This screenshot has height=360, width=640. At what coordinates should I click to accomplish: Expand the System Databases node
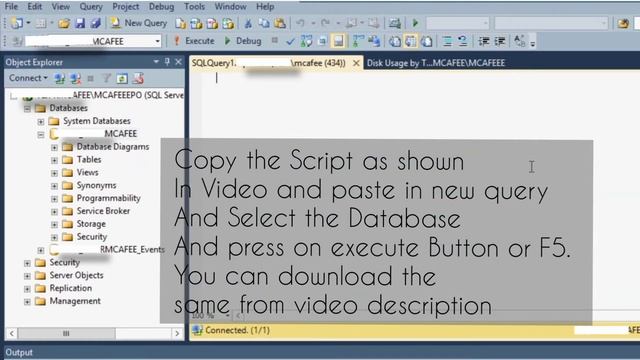pyautogui.click(x=40, y=122)
